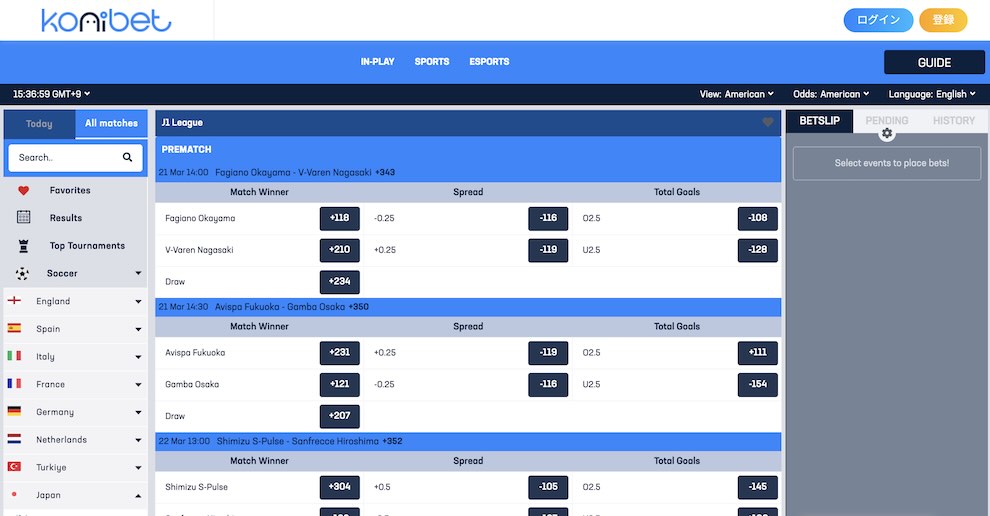The height and width of the screenshot is (516, 990).
Task: Bet Avispa Fukuoka to win at +231
Action: click(340, 353)
